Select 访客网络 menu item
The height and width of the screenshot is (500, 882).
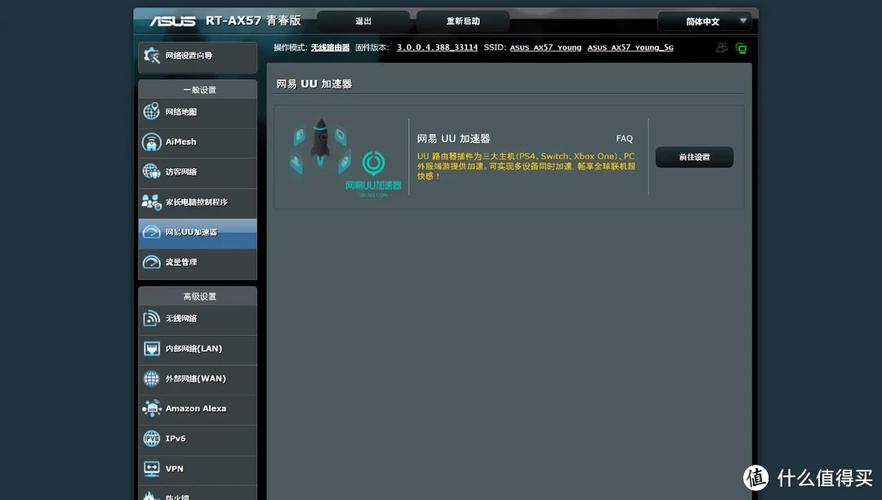pyautogui.click(x=197, y=172)
